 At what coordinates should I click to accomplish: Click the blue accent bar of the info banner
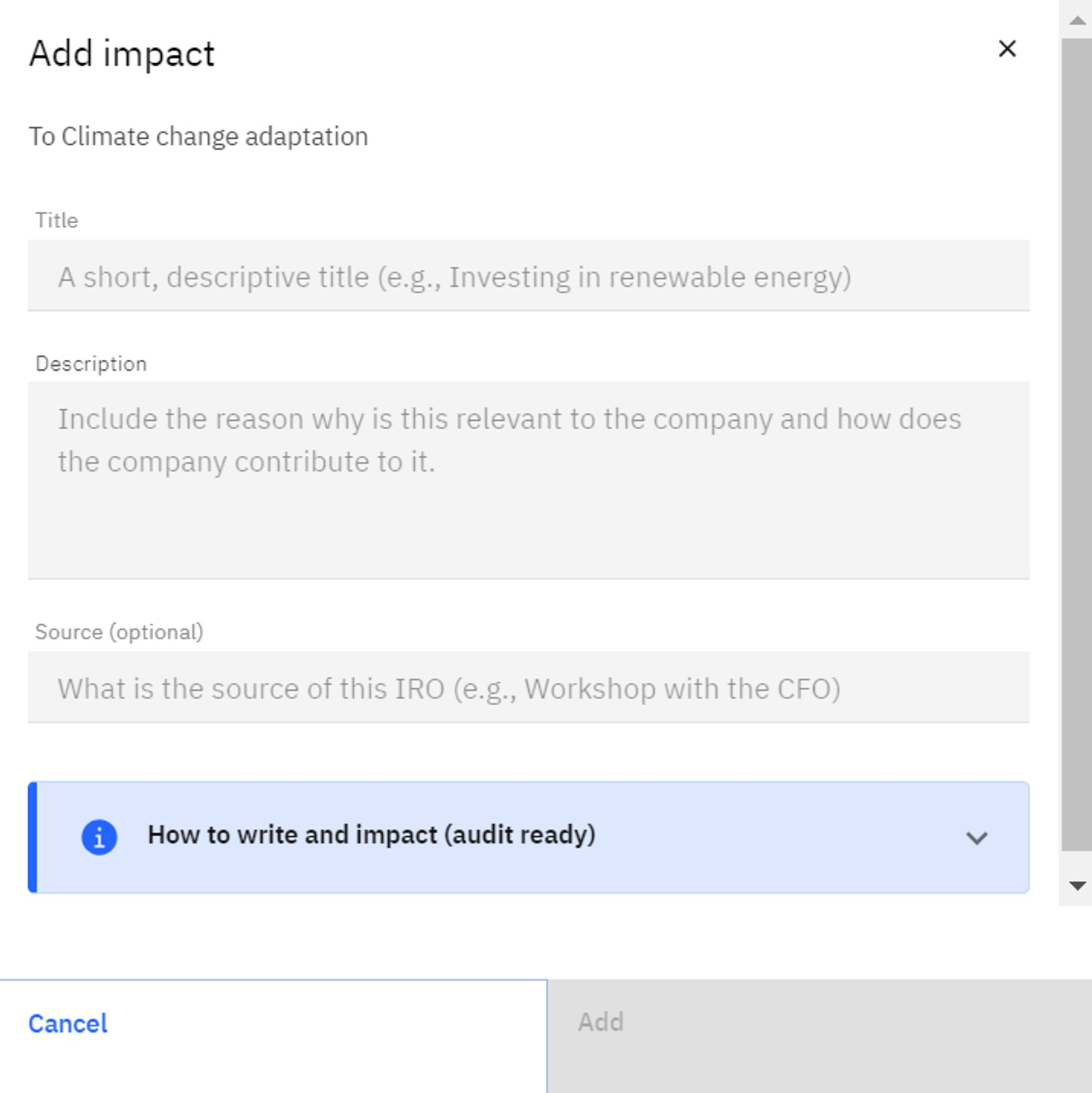point(32,837)
